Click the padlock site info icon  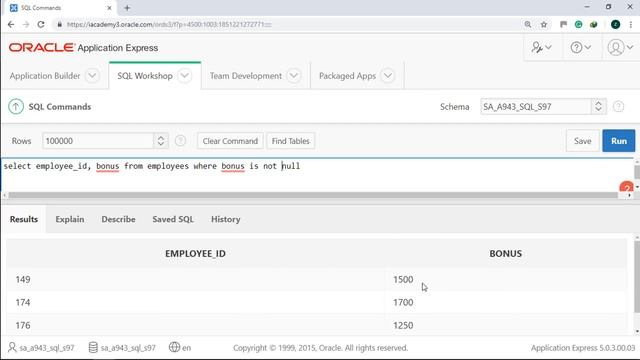60,24
